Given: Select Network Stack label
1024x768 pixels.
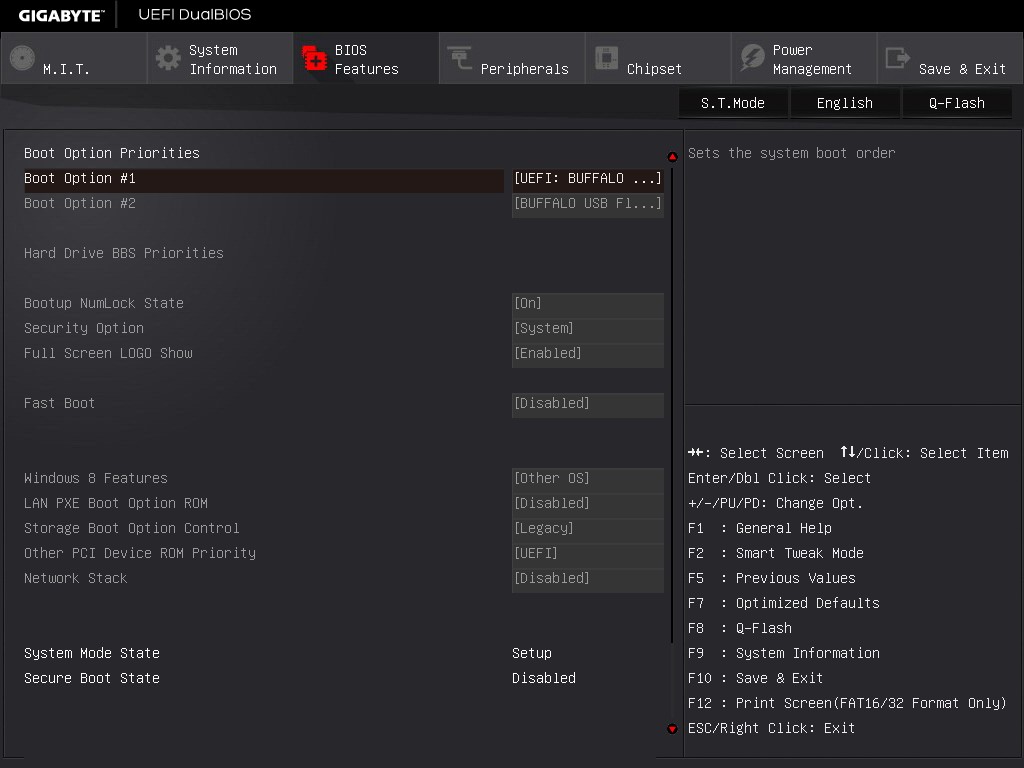Looking at the screenshot, I should [76, 579].
